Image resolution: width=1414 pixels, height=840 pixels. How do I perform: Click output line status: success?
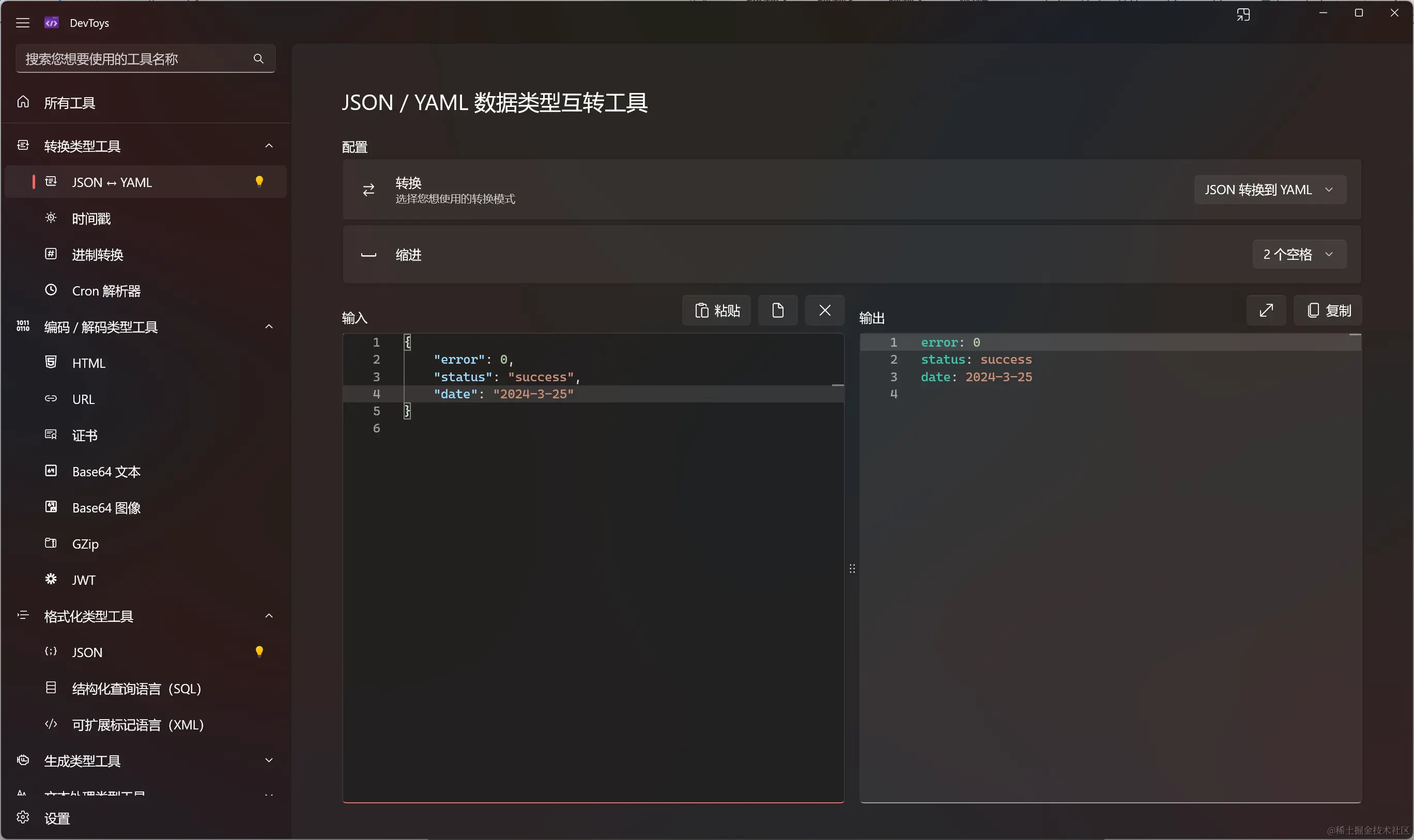pyautogui.click(x=976, y=360)
